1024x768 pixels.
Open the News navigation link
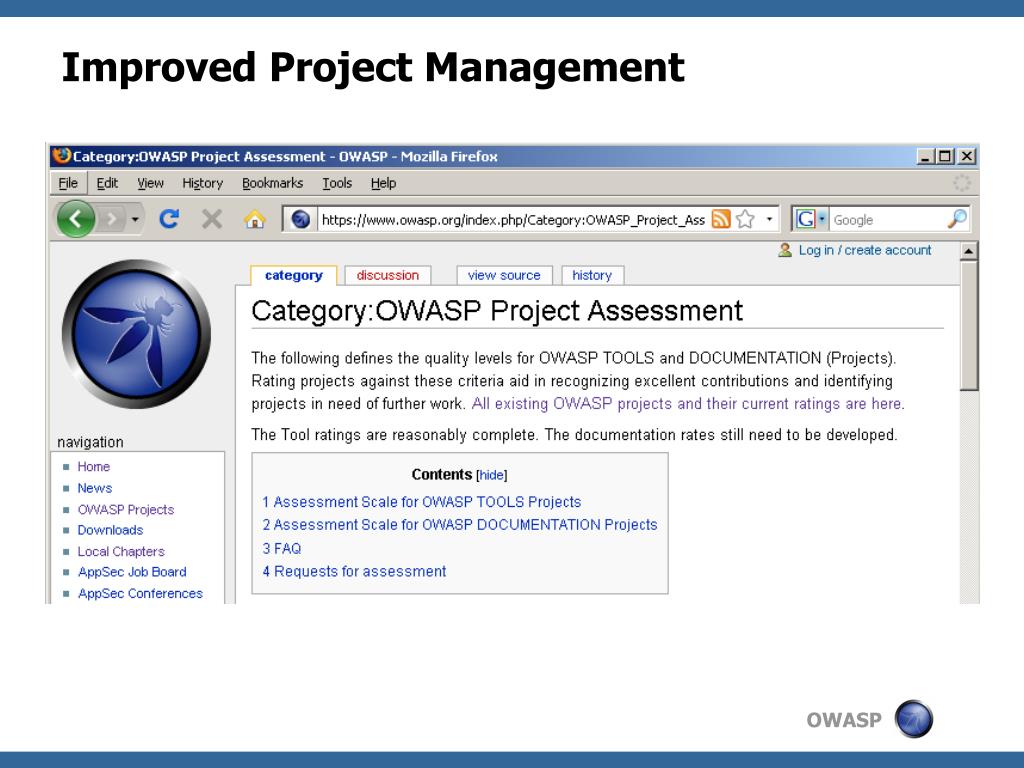[x=95, y=488]
